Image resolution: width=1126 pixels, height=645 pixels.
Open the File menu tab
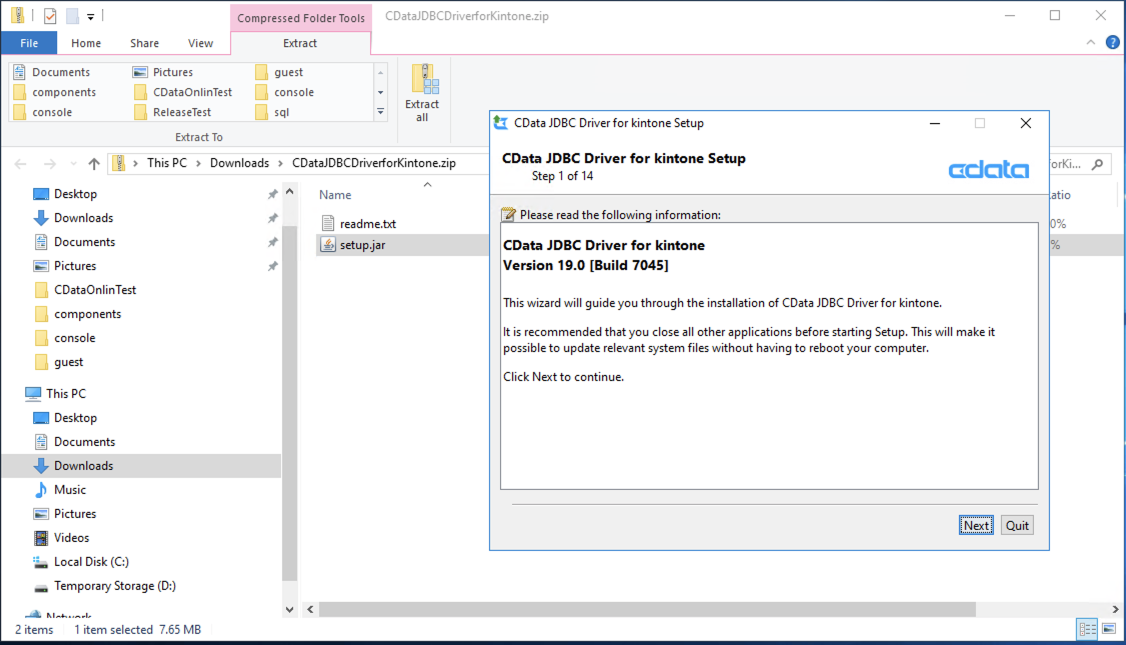click(x=29, y=43)
